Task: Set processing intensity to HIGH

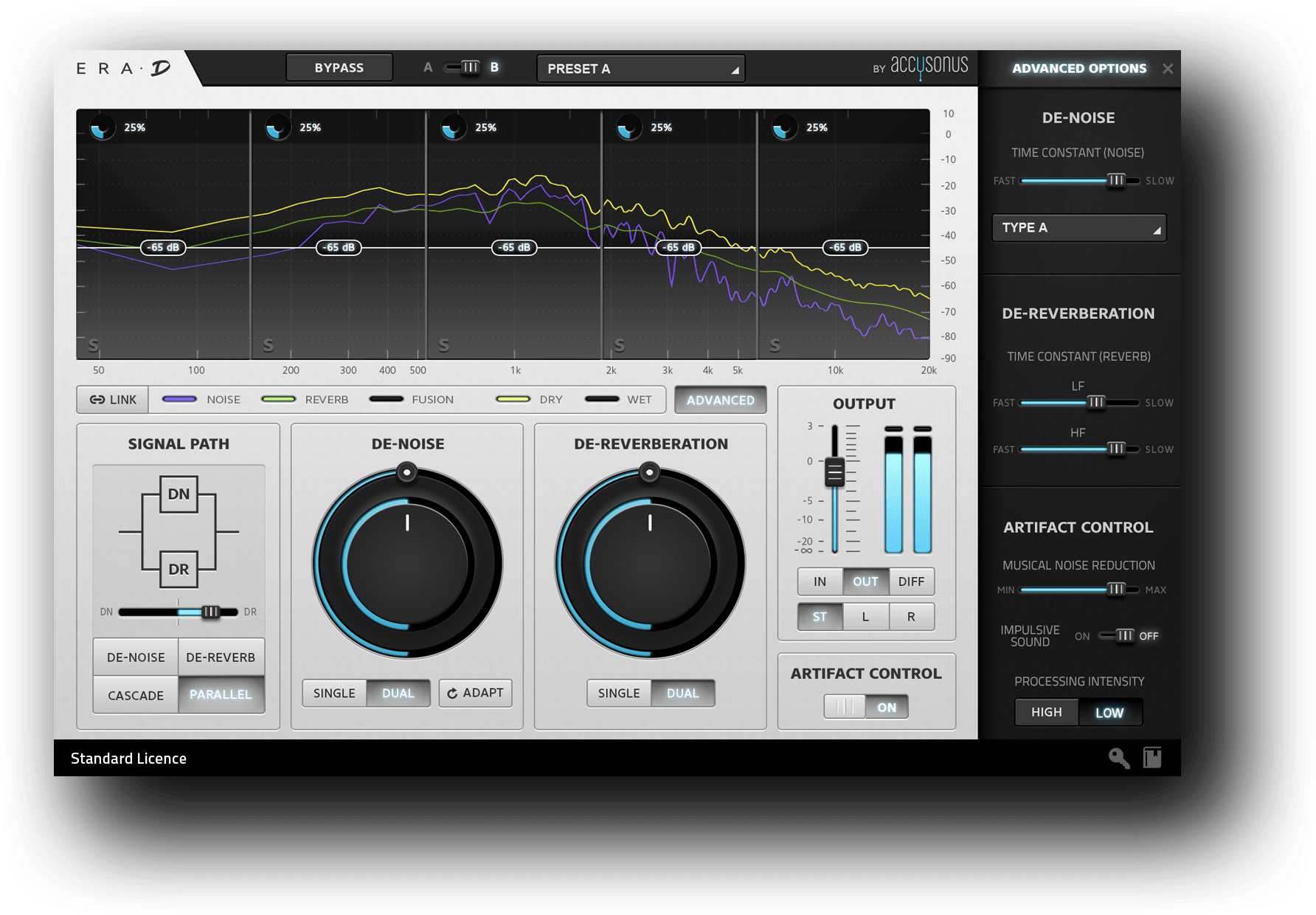Action: (x=1047, y=712)
